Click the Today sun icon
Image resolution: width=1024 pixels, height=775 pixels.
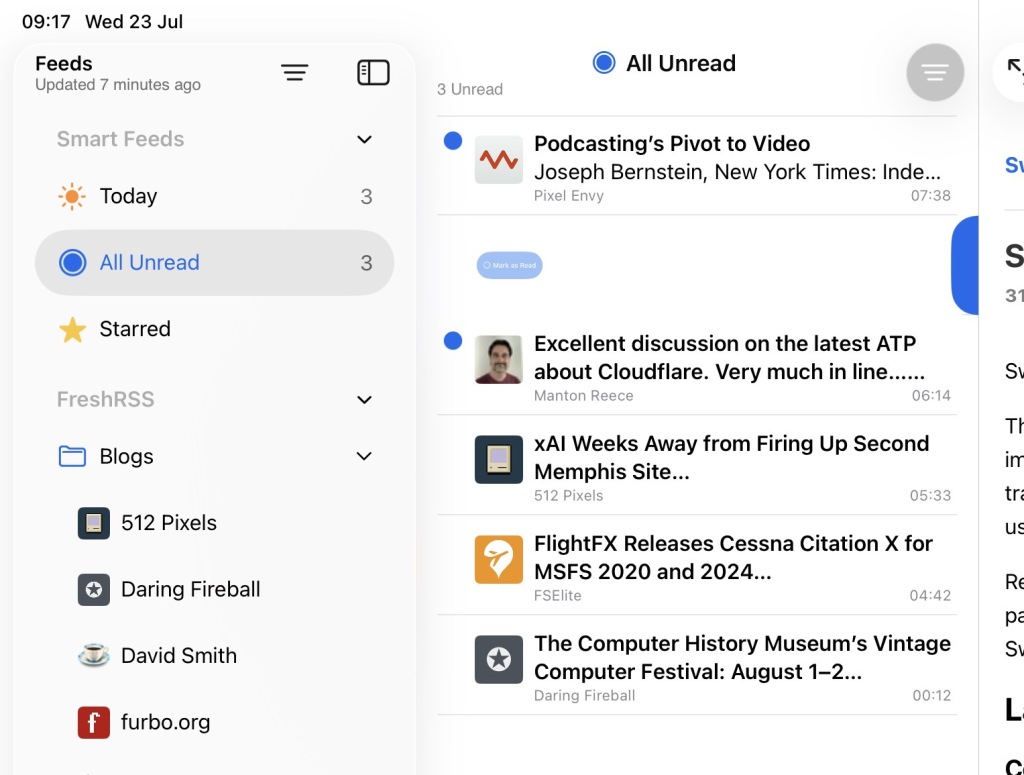(x=72, y=197)
